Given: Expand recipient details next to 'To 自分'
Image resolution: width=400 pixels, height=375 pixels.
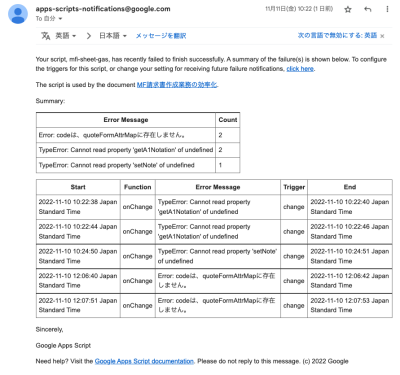Looking at the screenshot, I should coord(60,19).
